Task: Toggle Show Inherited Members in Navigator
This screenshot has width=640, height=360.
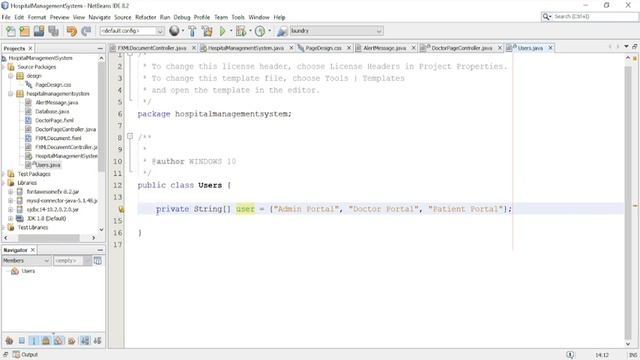Action: click(9, 340)
